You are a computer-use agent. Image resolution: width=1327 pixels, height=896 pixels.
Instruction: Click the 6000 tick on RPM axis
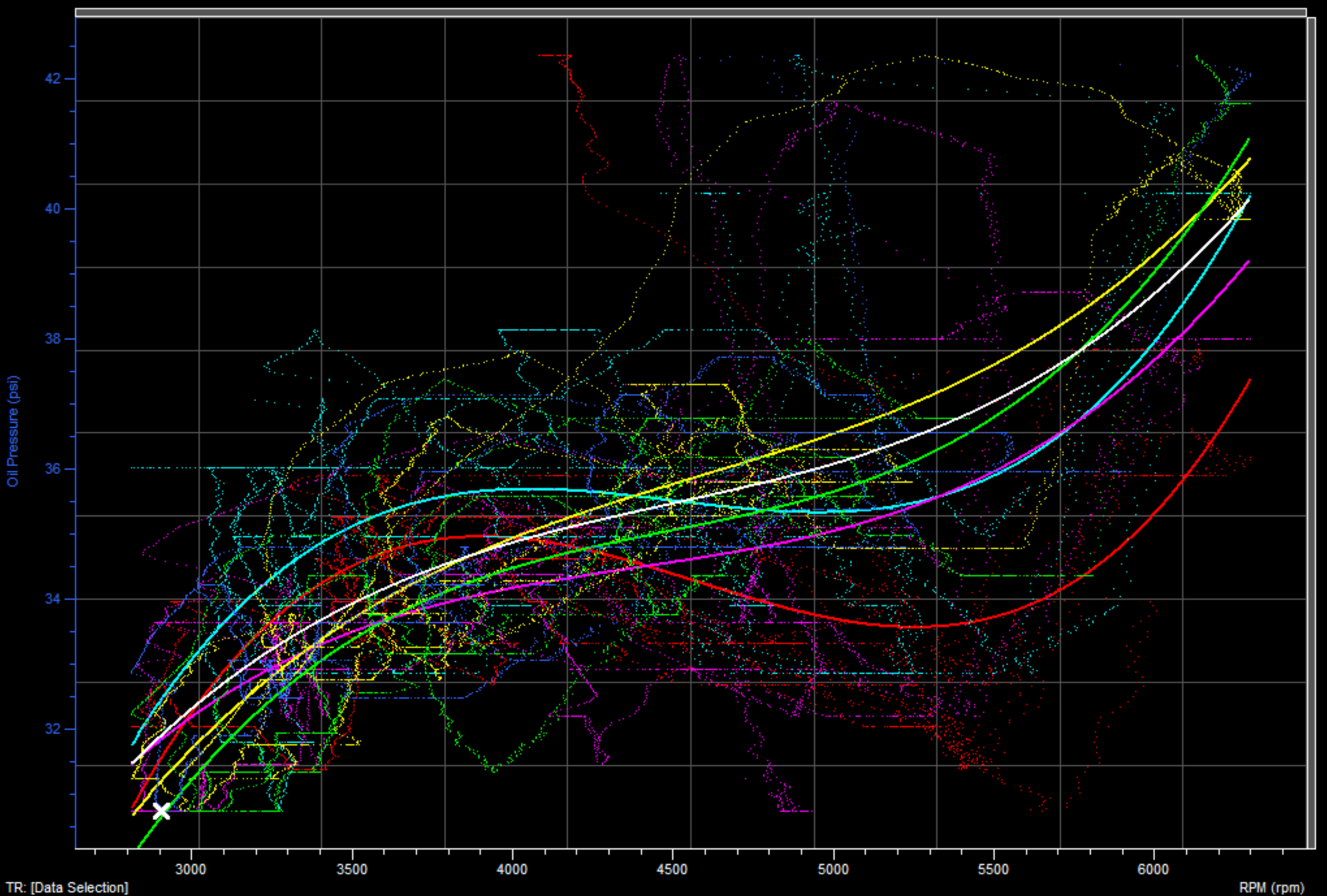pos(1153,869)
